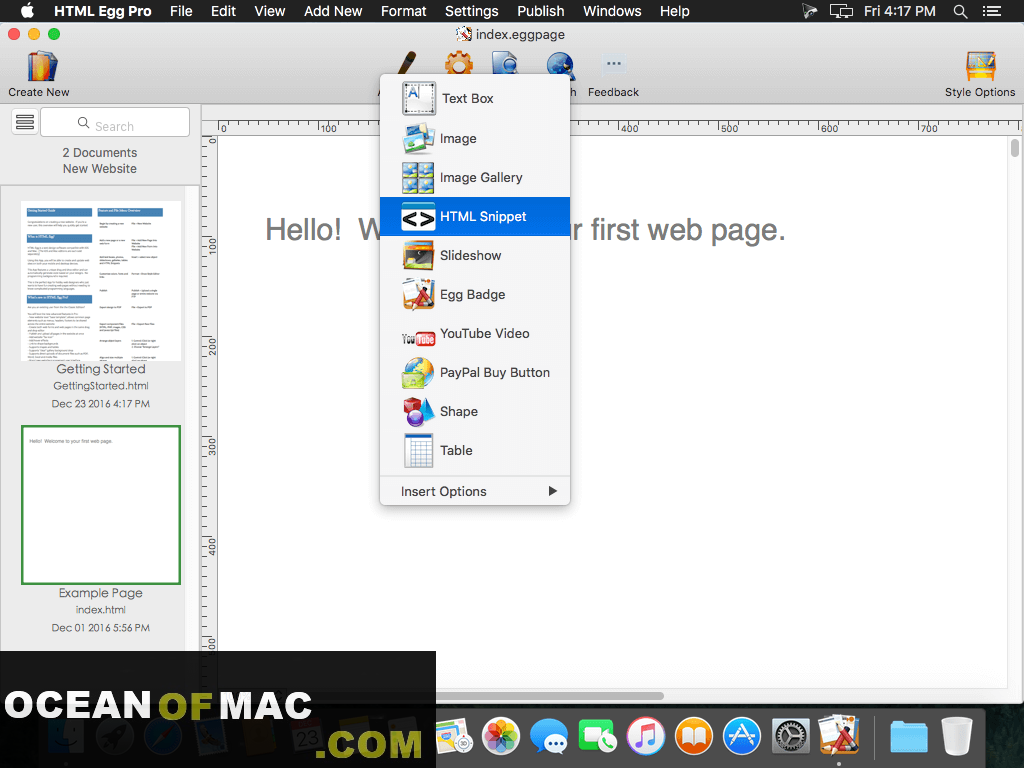1024x768 pixels.
Task: Open the Publish menu
Action: click(x=541, y=11)
